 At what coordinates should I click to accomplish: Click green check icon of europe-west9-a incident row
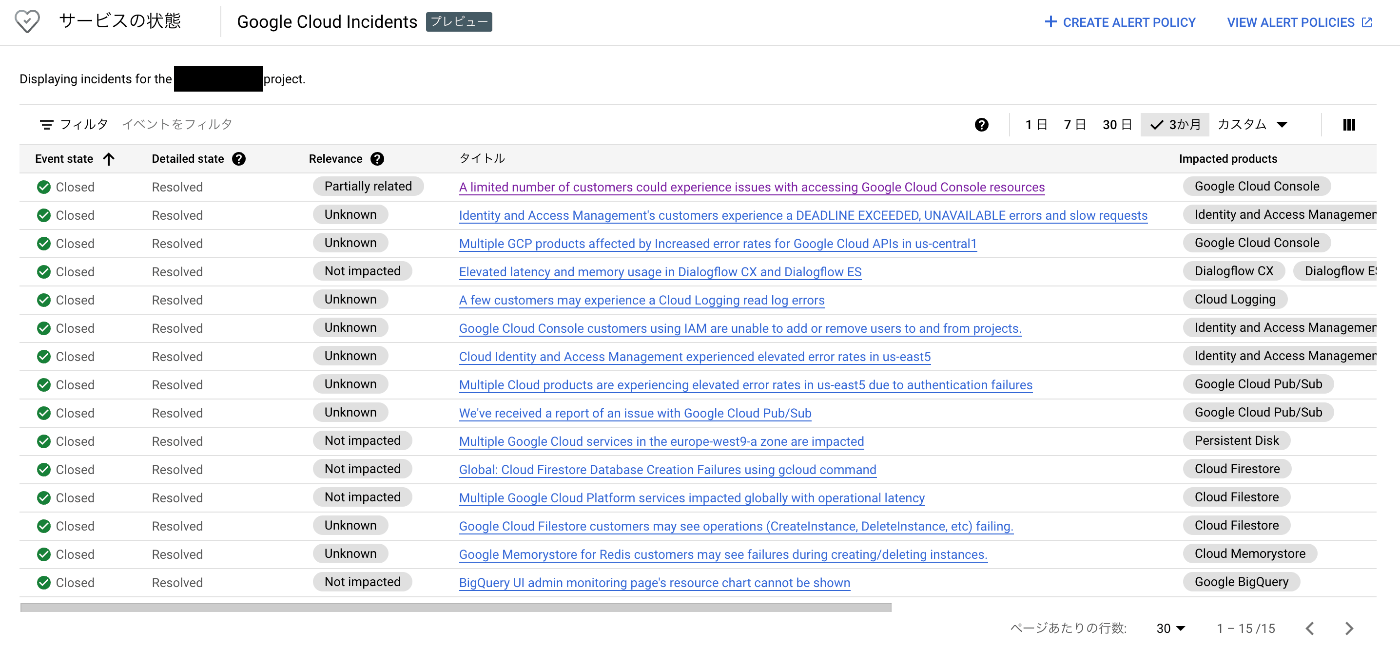click(43, 441)
